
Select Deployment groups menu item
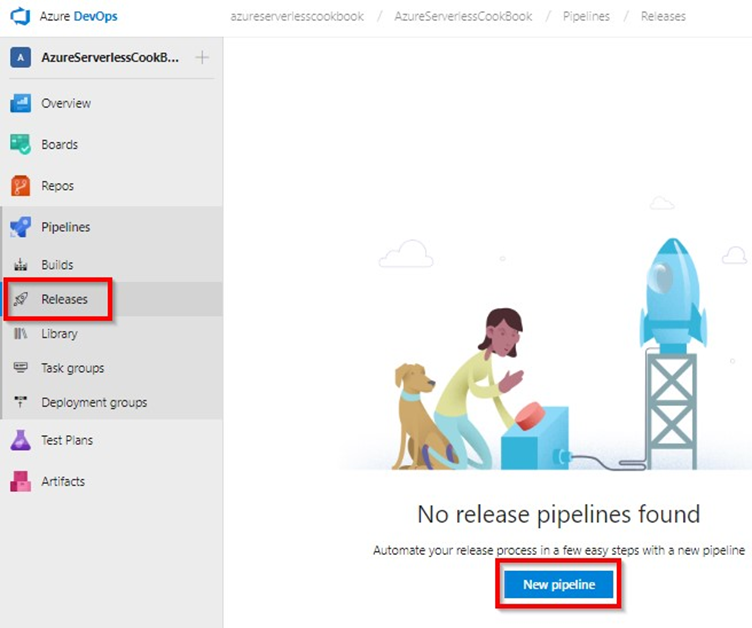click(x=94, y=402)
